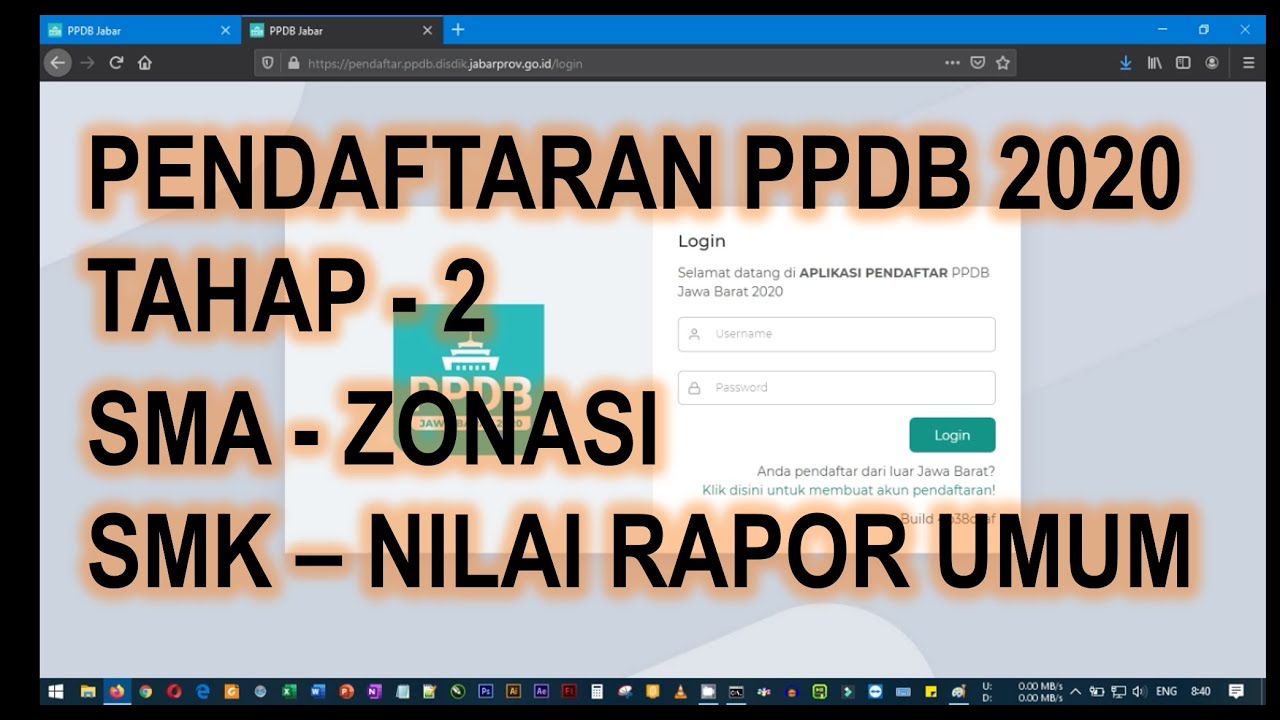Open OneNote from the taskbar

(x=374, y=691)
